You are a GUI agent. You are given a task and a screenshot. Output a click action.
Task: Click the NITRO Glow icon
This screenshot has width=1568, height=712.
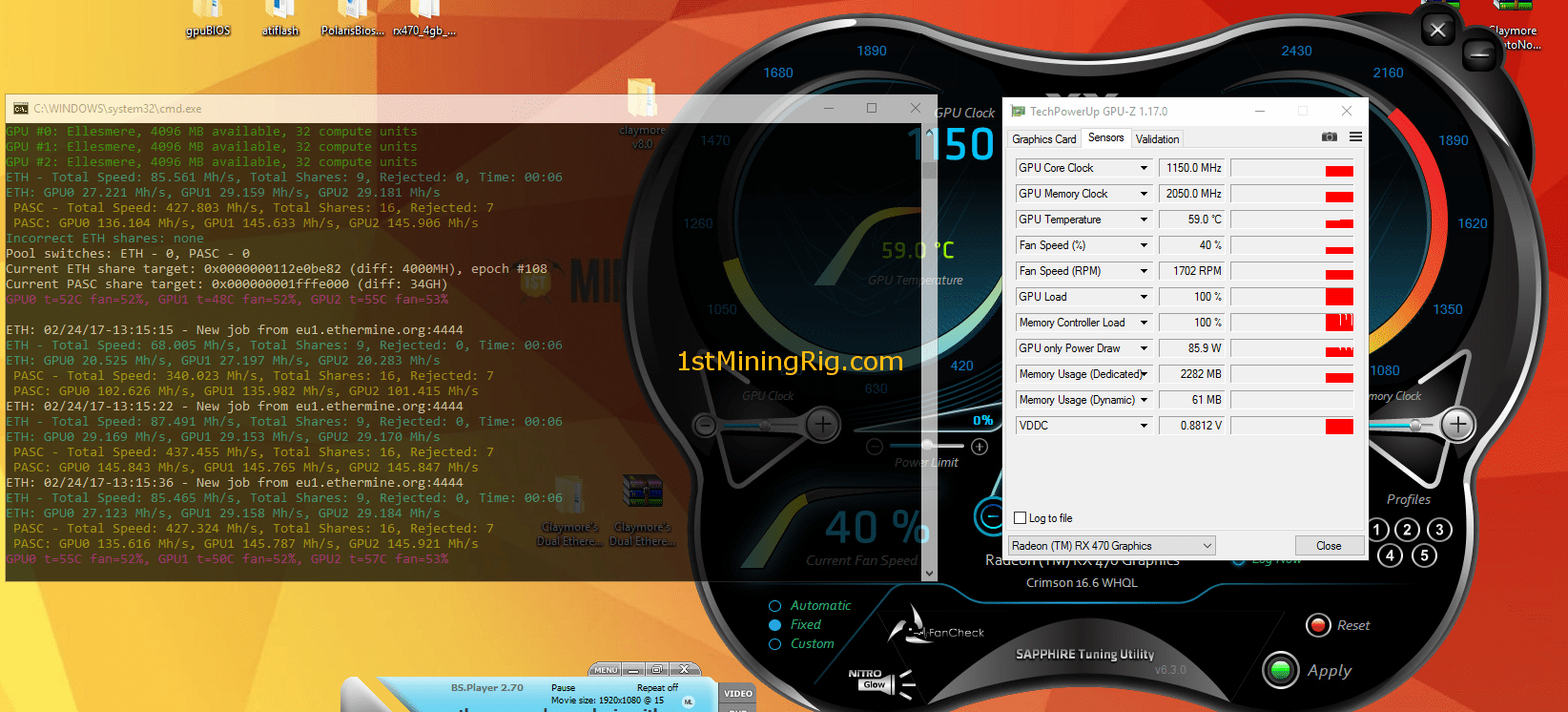(875, 680)
